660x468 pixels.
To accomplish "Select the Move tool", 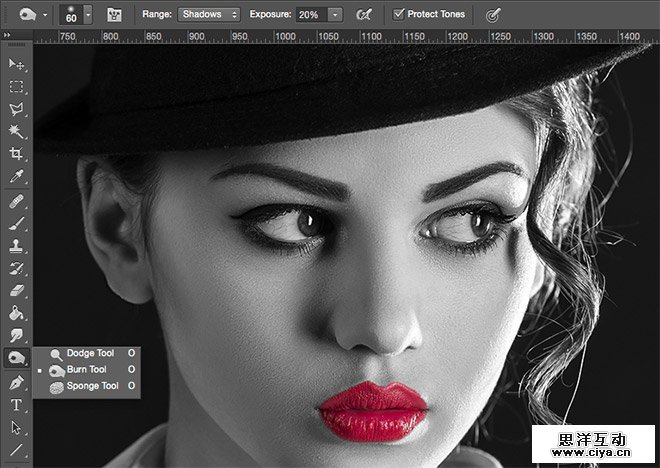I will 16,65.
